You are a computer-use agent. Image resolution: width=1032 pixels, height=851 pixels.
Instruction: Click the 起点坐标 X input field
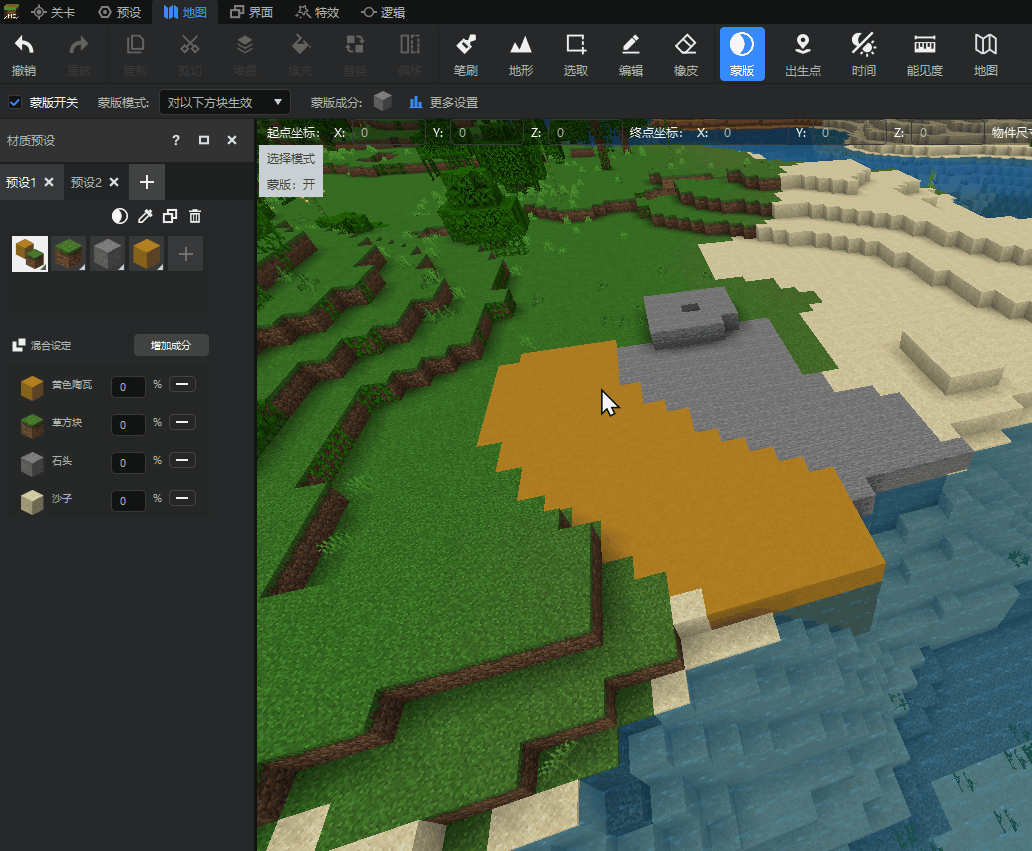click(388, 133)
